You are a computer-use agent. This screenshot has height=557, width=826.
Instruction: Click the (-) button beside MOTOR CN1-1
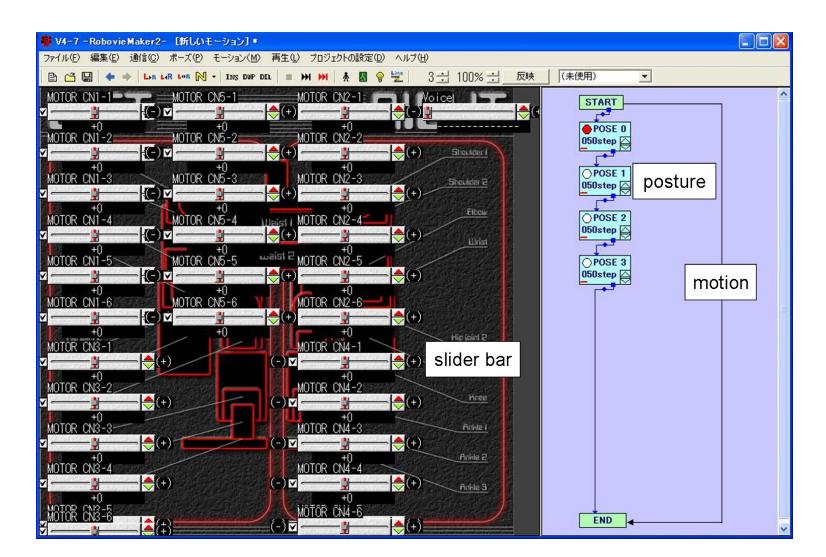[152, 112]
